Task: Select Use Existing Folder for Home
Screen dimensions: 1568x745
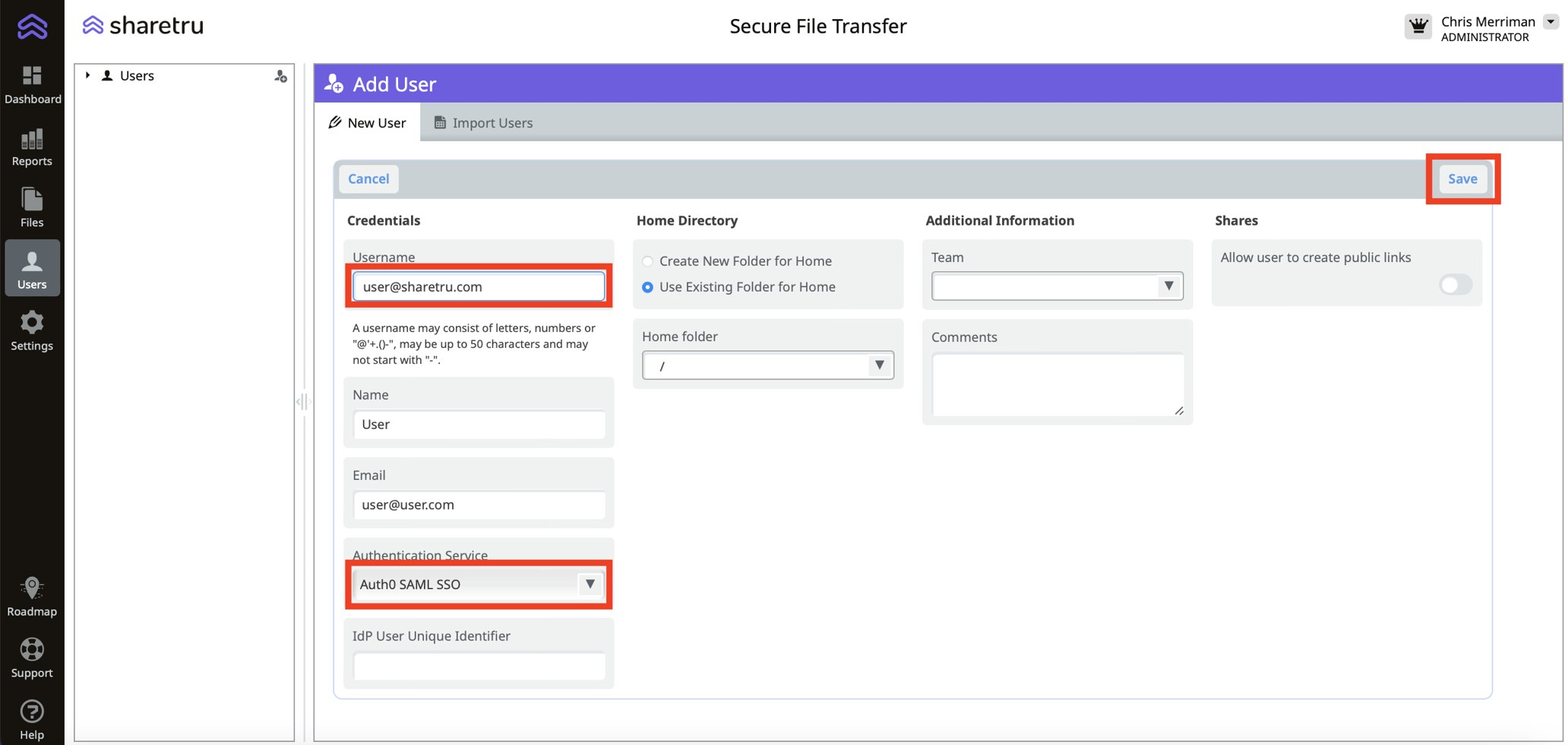Action: pos(647,287)
